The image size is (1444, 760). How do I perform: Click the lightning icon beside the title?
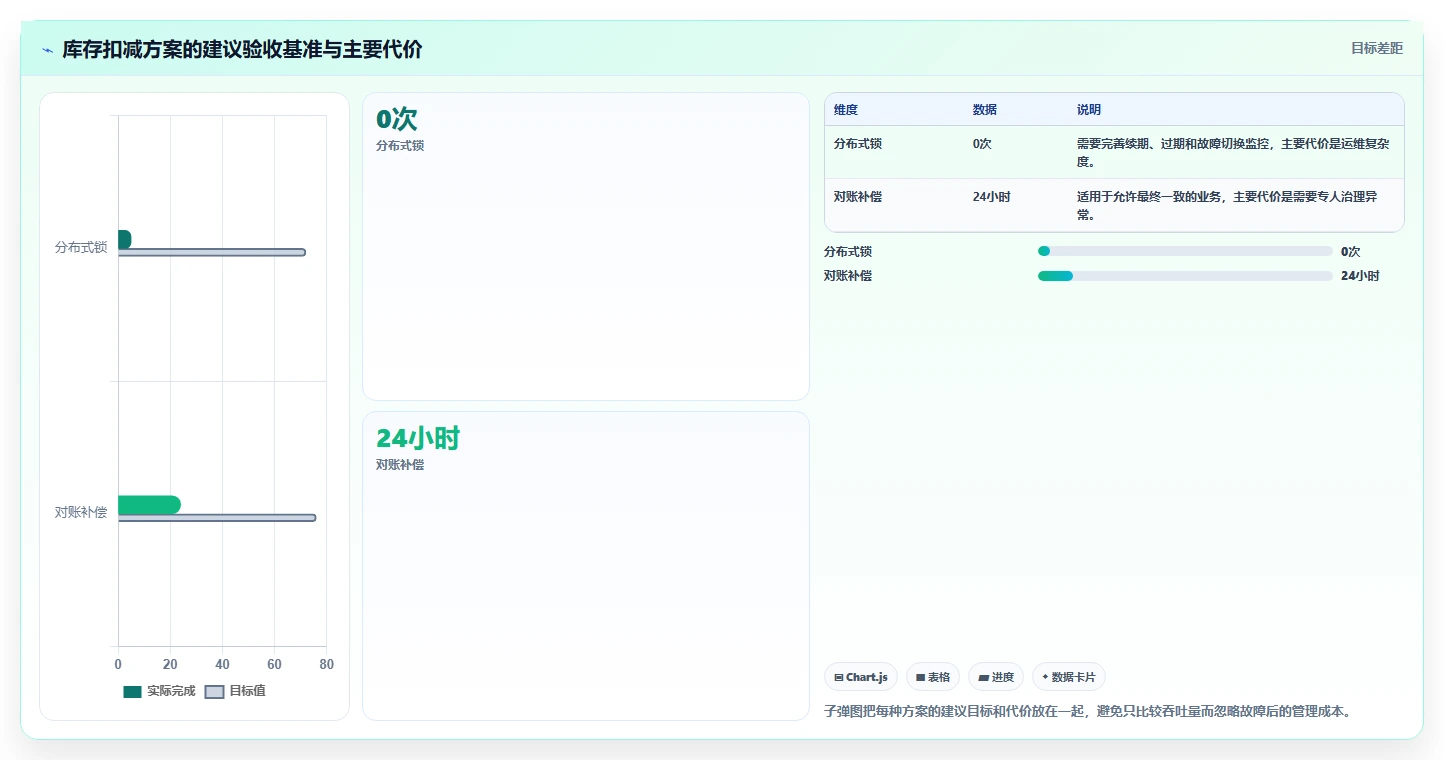(47, 49)
